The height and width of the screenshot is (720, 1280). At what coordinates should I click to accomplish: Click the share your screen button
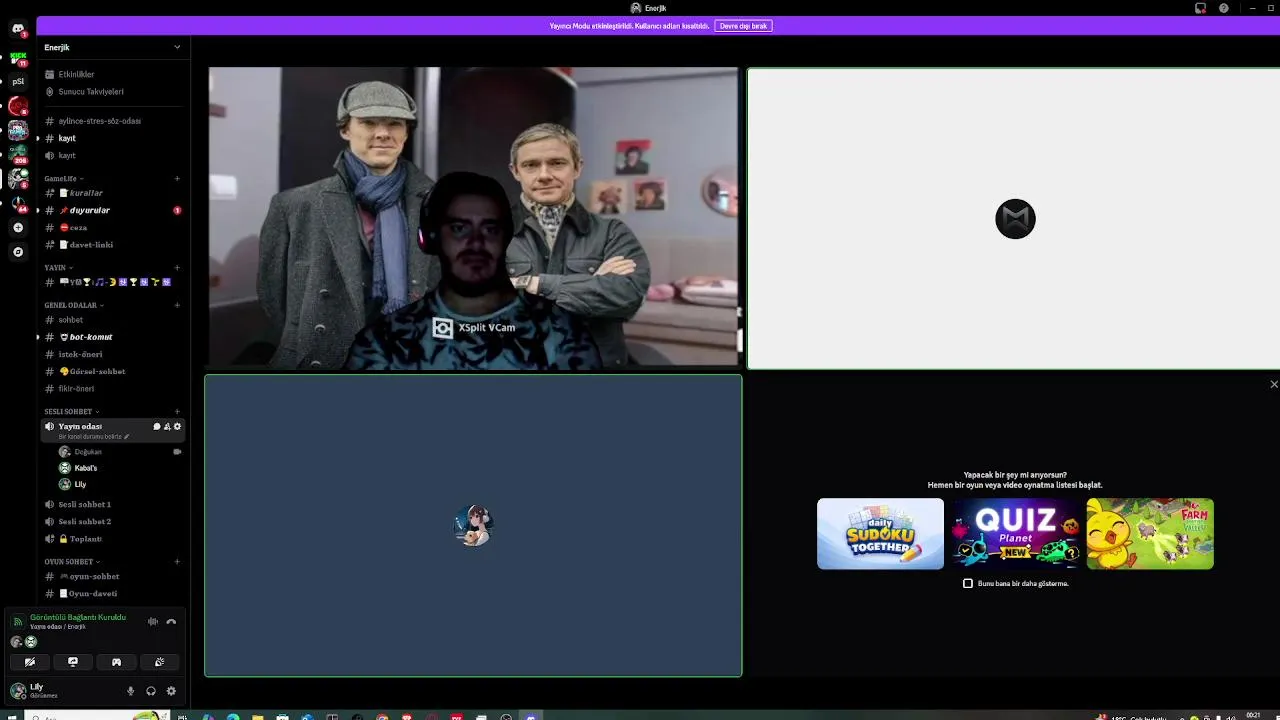[x=73, y=662]
